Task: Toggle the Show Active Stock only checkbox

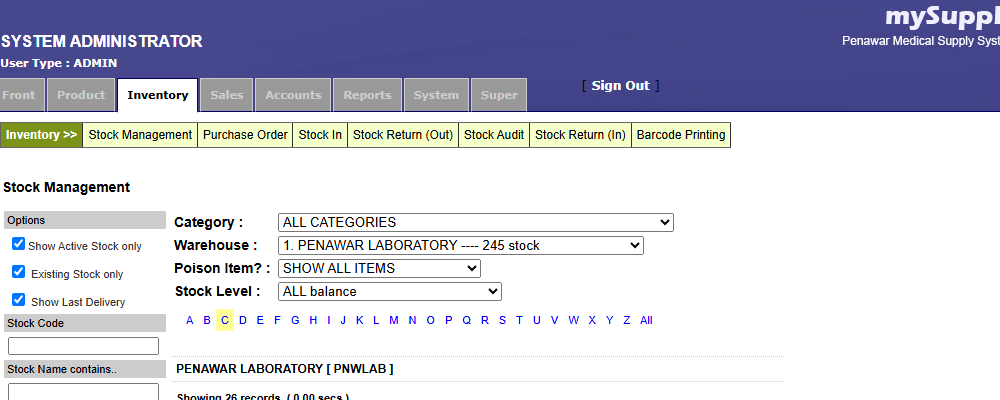Action: coord(18,244)
